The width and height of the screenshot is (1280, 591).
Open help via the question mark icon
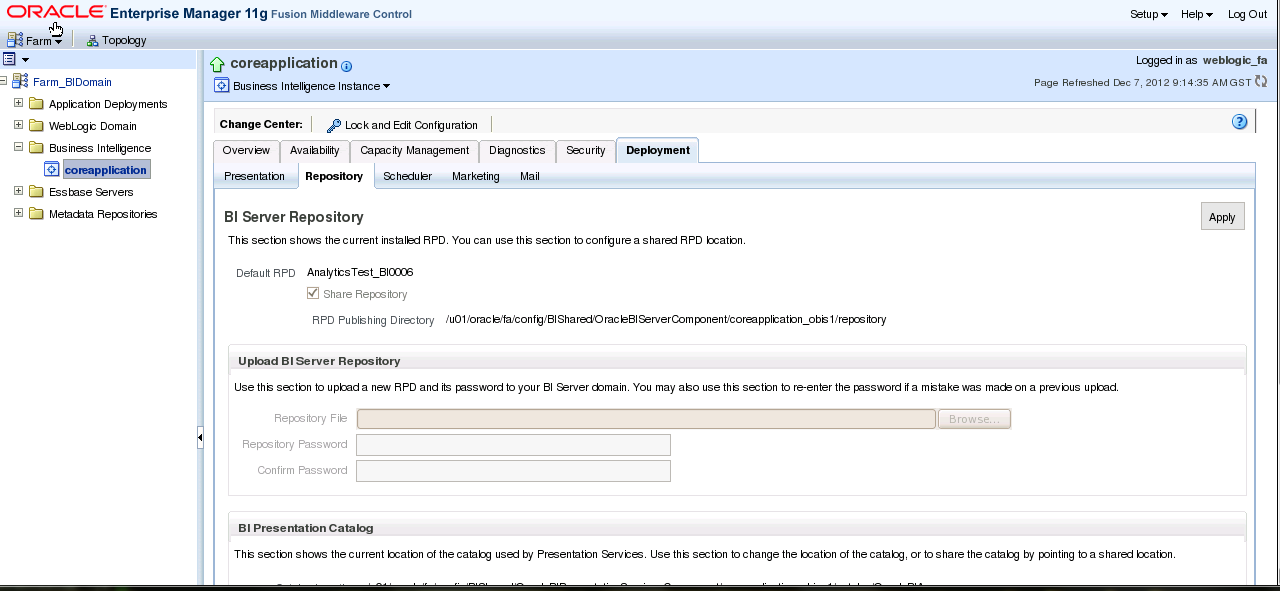(x=1240, y=121)
